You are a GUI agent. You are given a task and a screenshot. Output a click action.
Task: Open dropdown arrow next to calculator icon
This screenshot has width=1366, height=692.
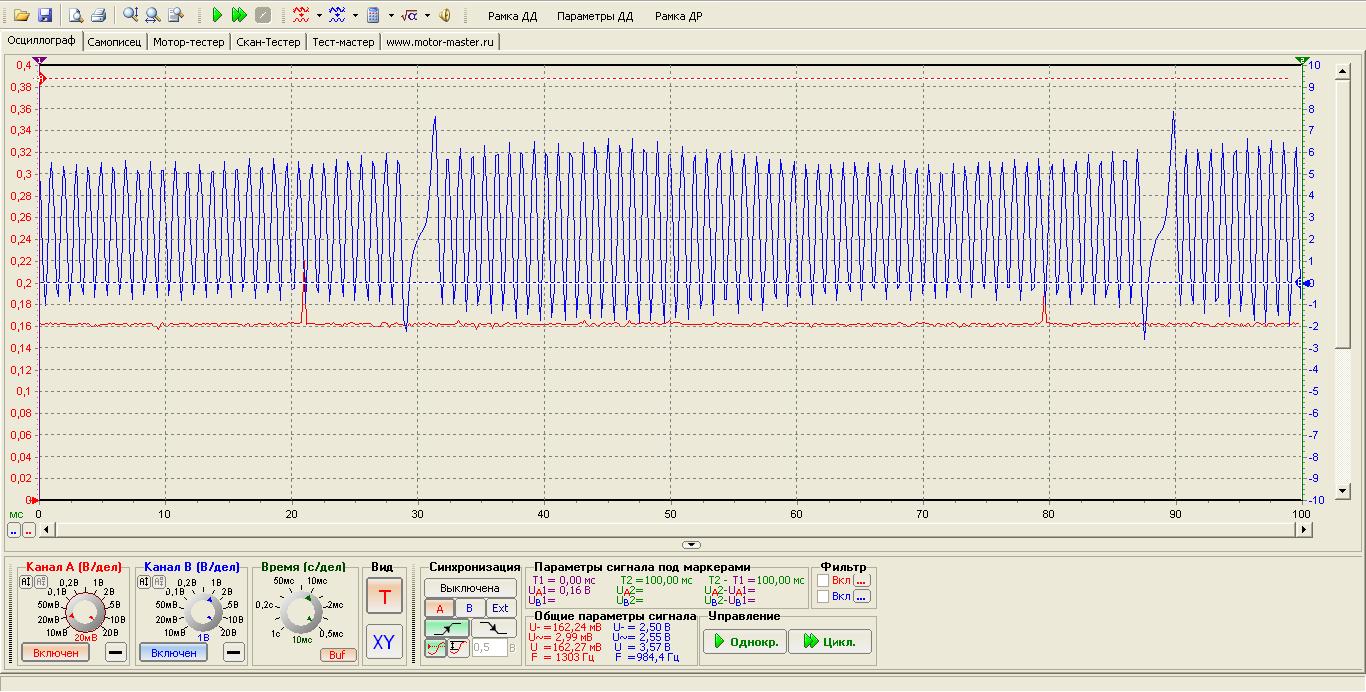(390, 16)
